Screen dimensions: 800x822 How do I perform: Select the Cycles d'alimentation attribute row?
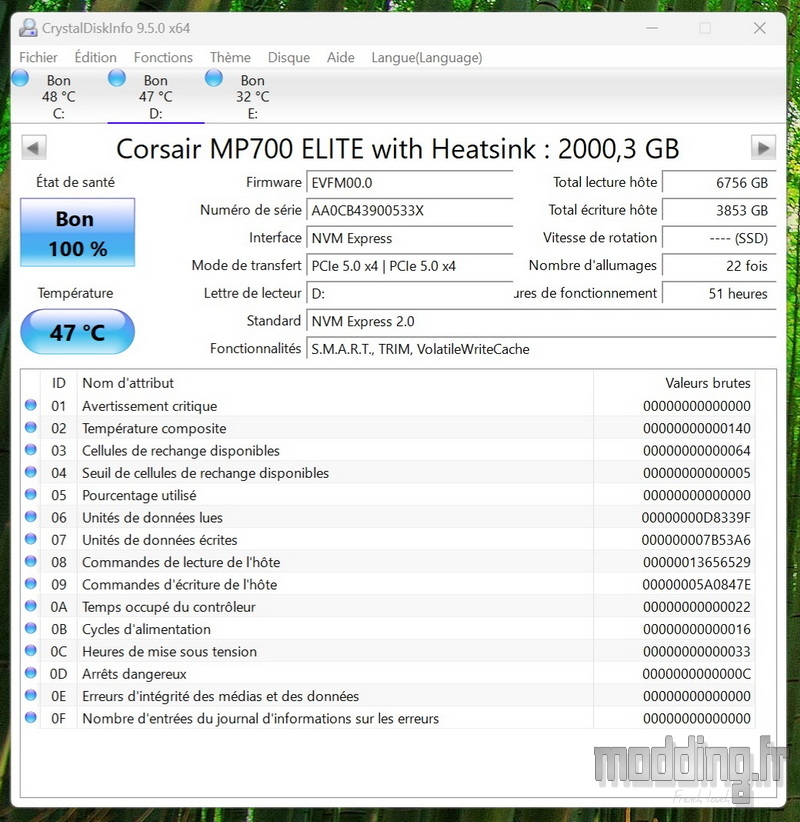[388, 629]
